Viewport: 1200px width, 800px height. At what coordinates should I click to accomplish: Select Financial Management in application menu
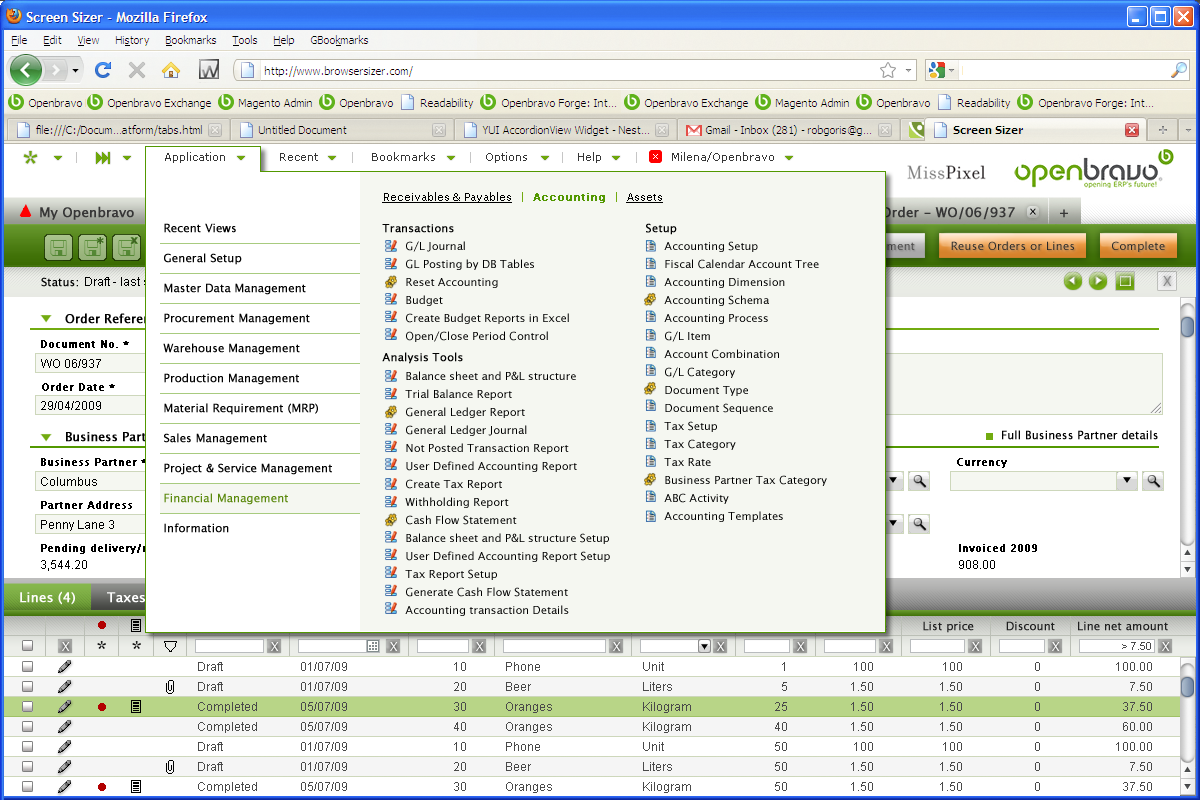point(226,498)
